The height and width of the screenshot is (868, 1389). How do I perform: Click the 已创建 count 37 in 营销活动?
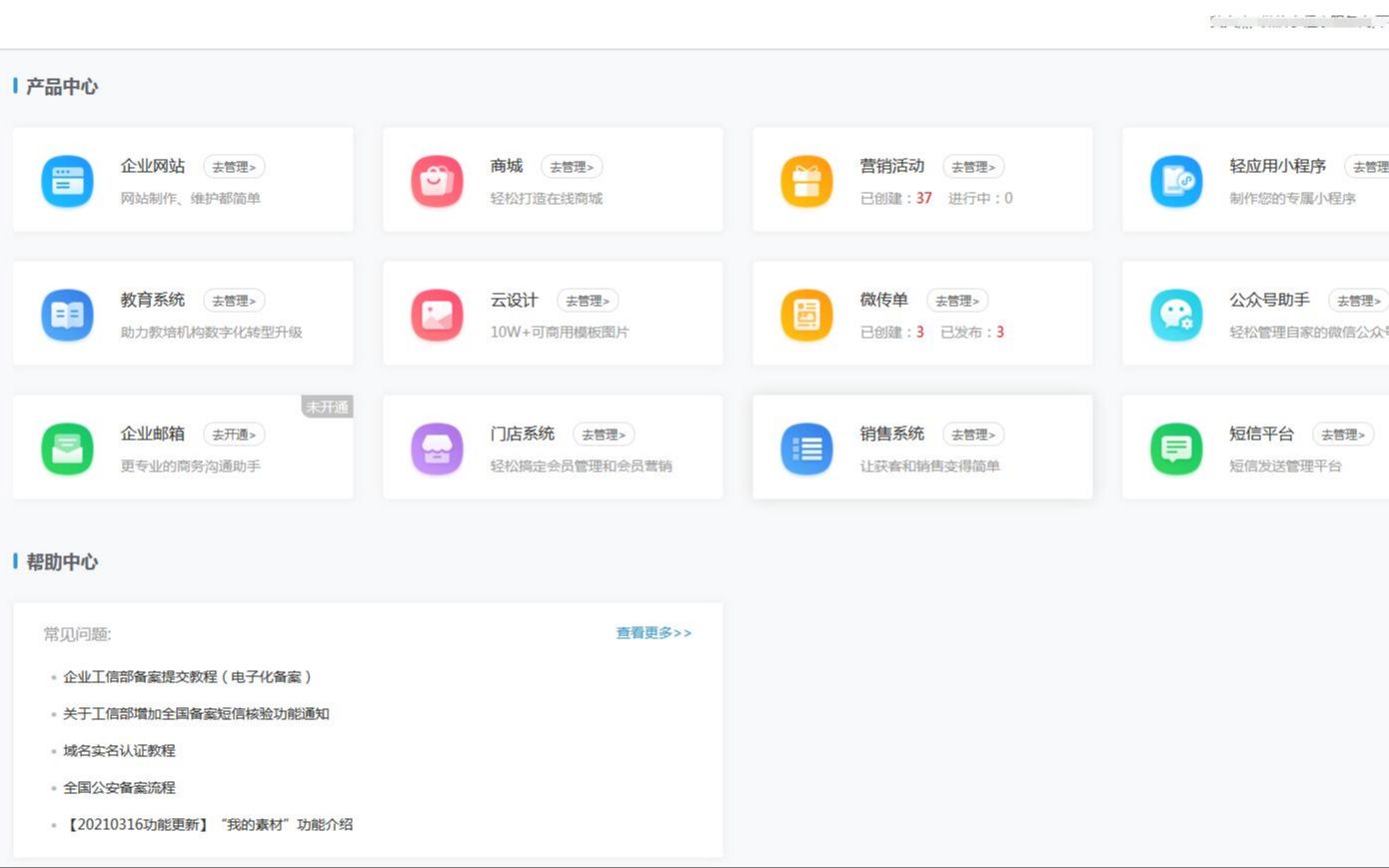pos(924,199)
